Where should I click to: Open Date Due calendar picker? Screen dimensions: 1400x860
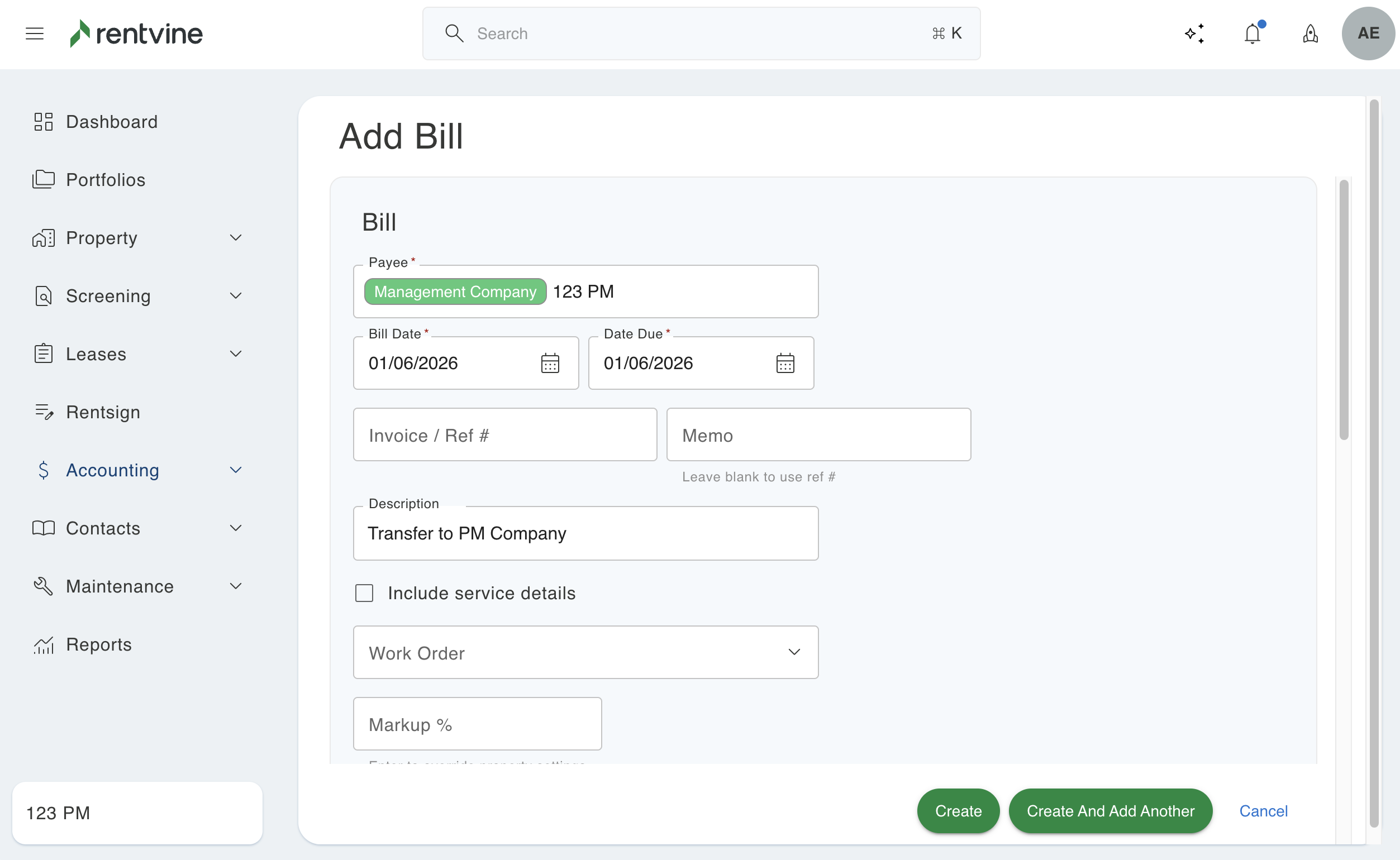785,363
